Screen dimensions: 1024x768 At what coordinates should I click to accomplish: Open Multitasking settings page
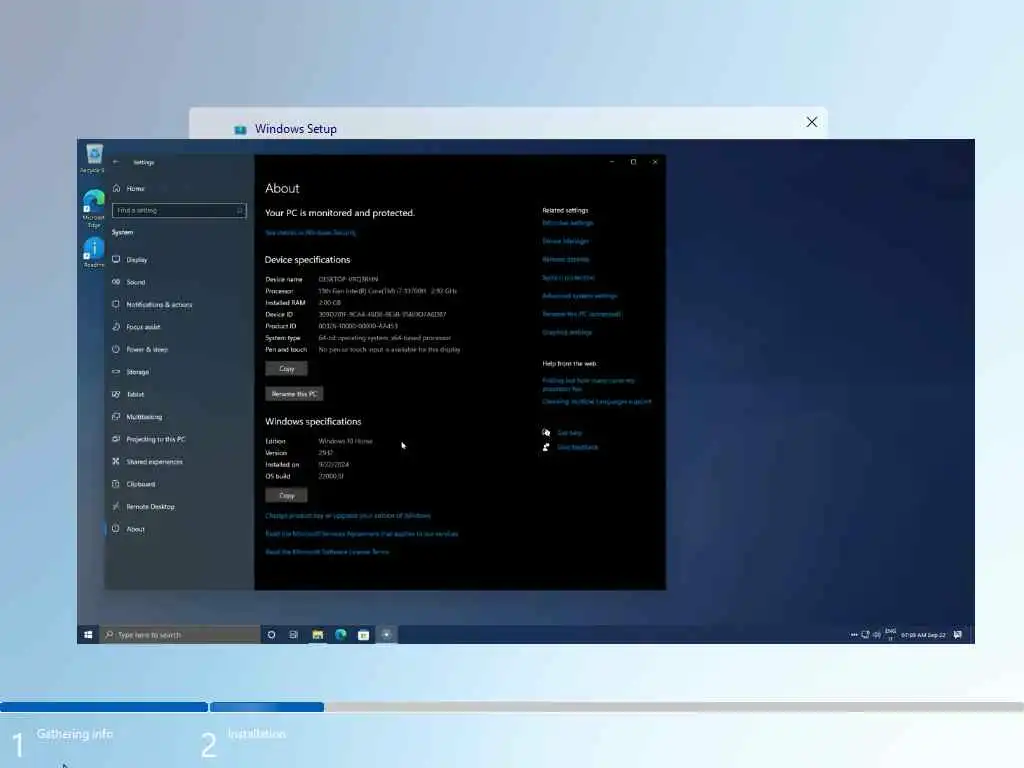point(144,417)
